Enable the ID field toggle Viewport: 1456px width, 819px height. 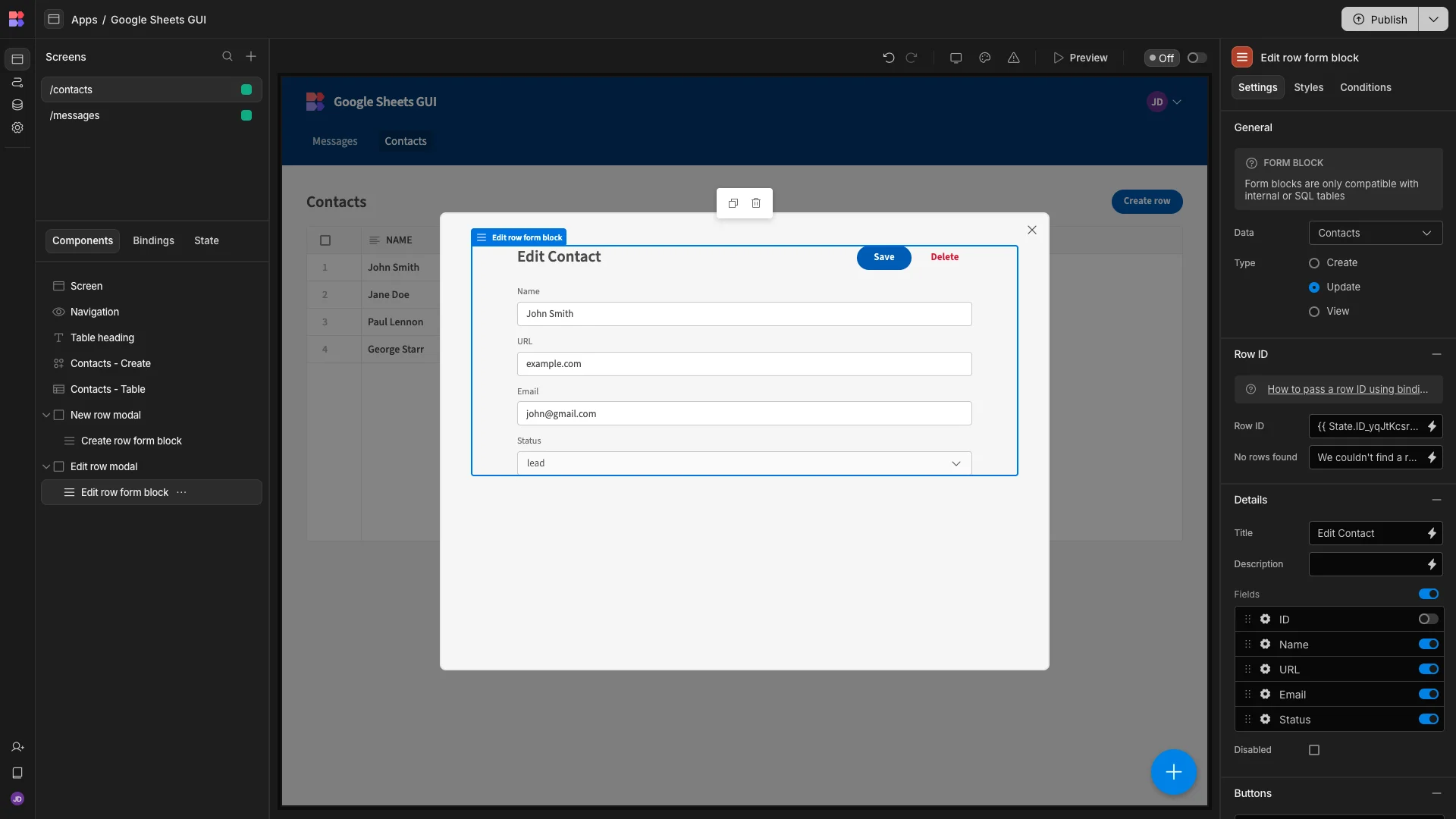(1429, 620)
